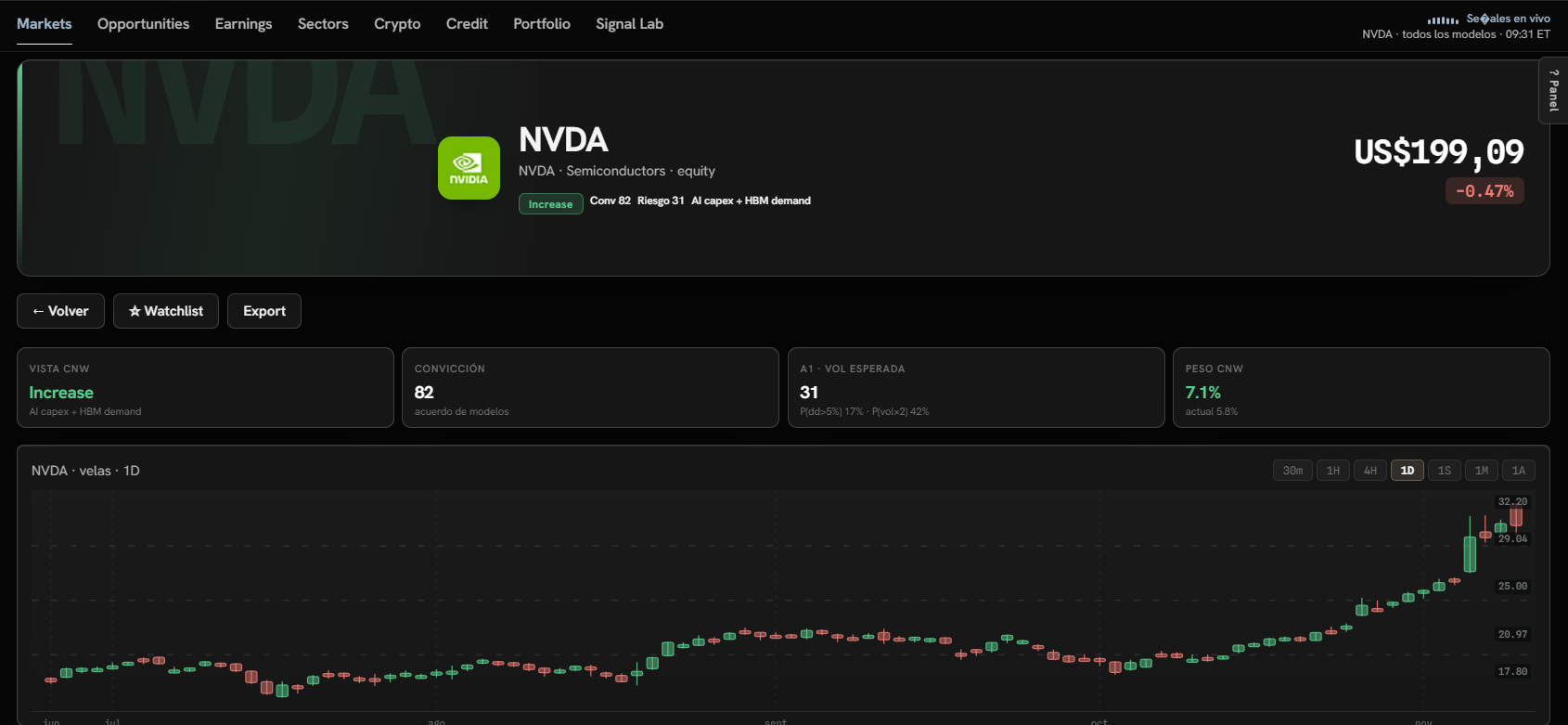Click the 'Señales en vivo' status text
This screenshot has height=725, width=1568.
point(1508,19)
